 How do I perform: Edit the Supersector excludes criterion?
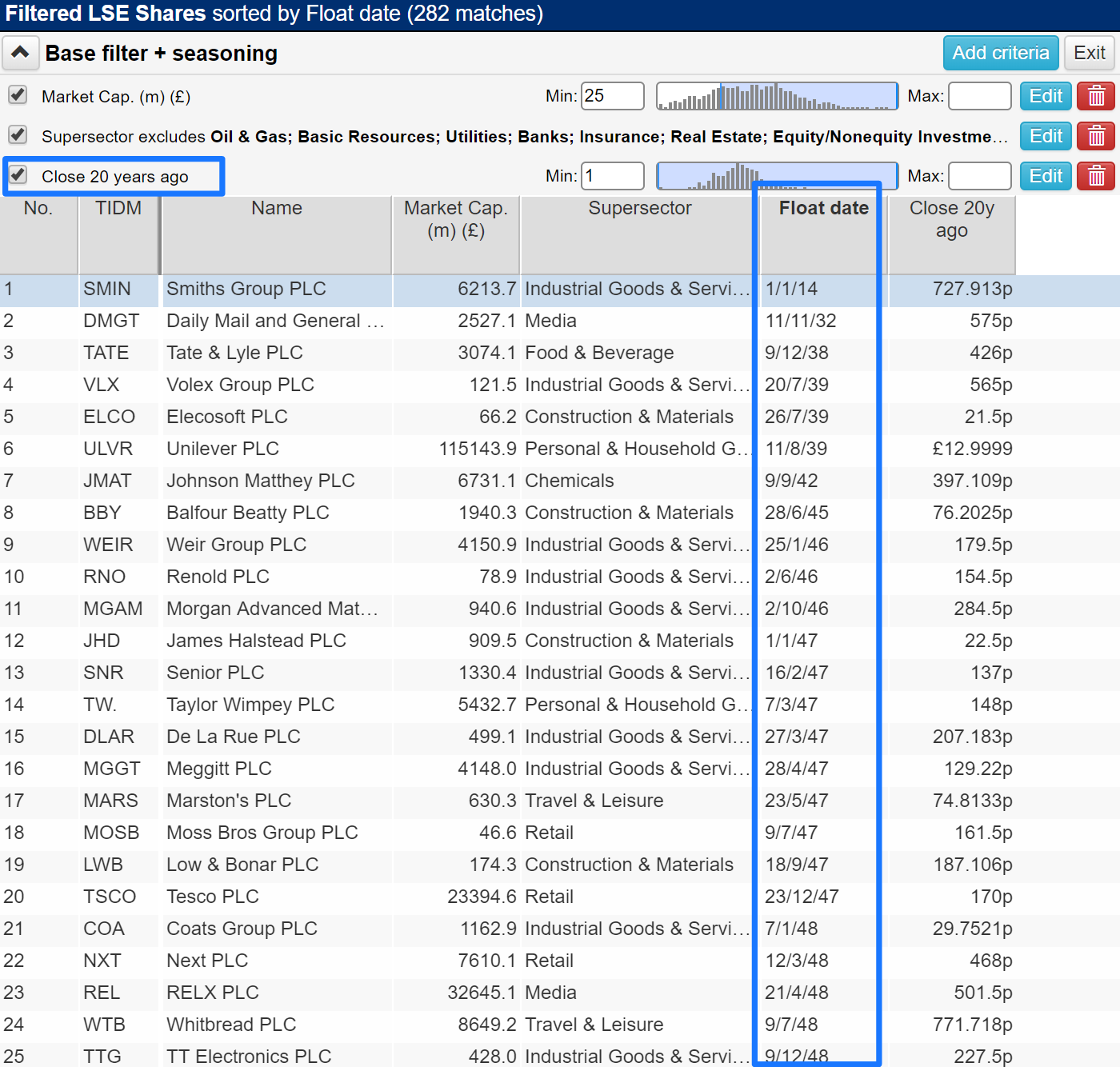tap(1046, 136)
